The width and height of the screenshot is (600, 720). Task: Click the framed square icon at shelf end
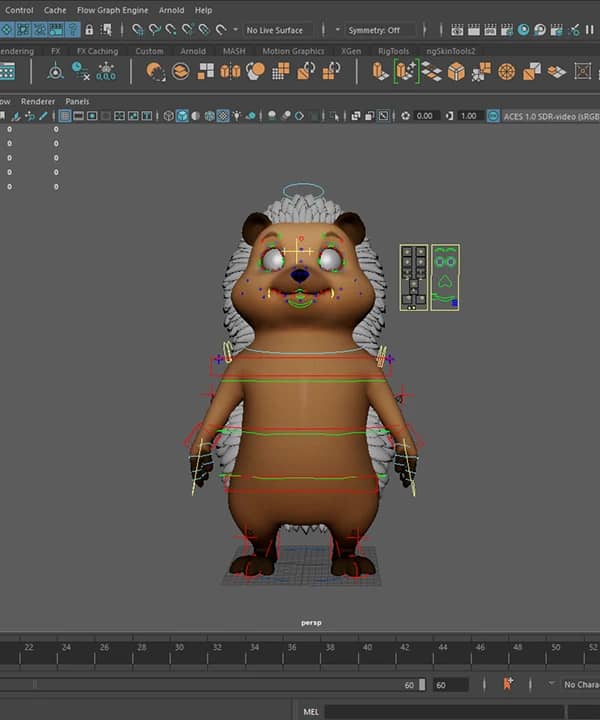tap(583, 71)
